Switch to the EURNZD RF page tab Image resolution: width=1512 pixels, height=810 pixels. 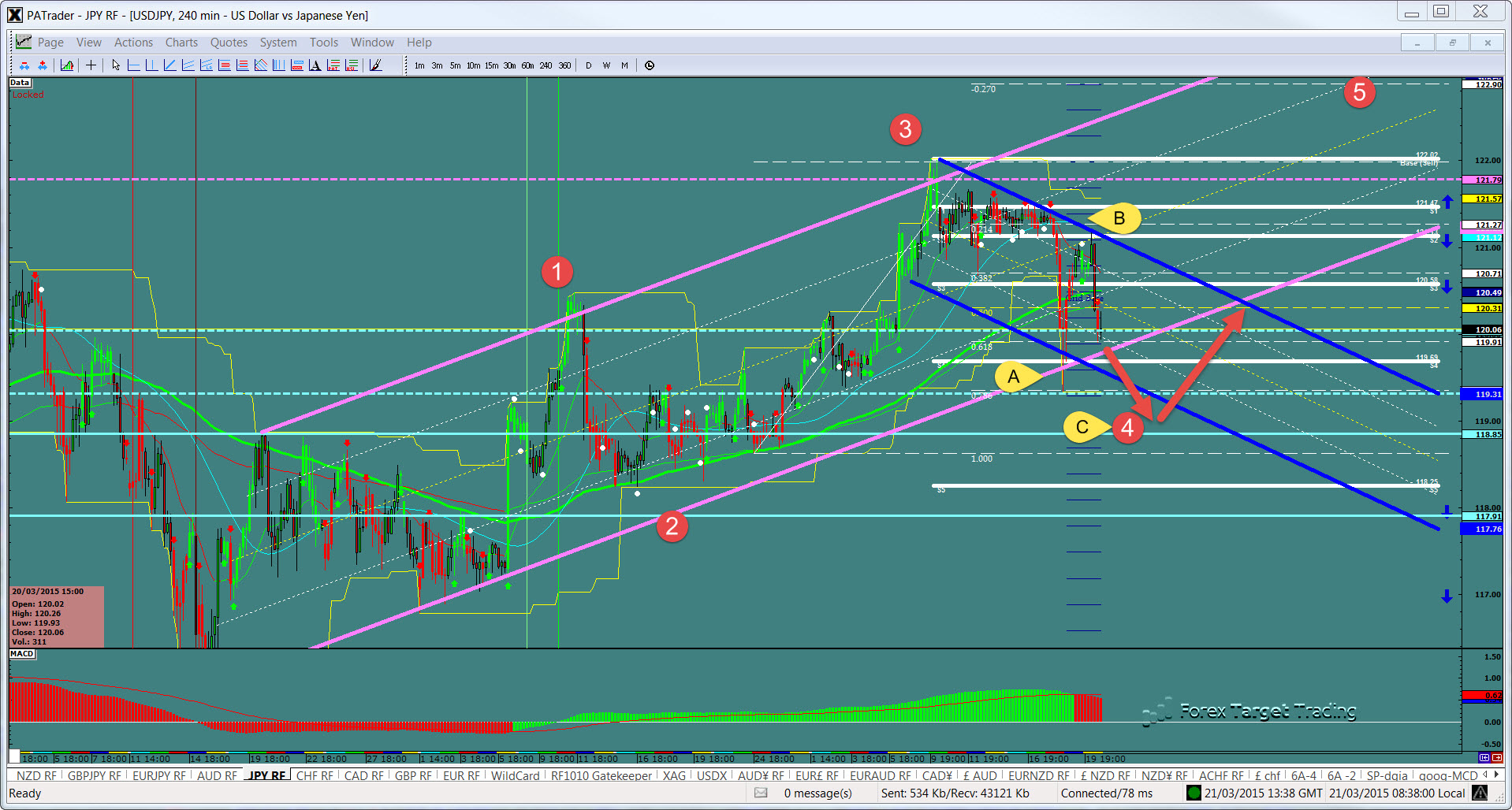pos(1039,775)
